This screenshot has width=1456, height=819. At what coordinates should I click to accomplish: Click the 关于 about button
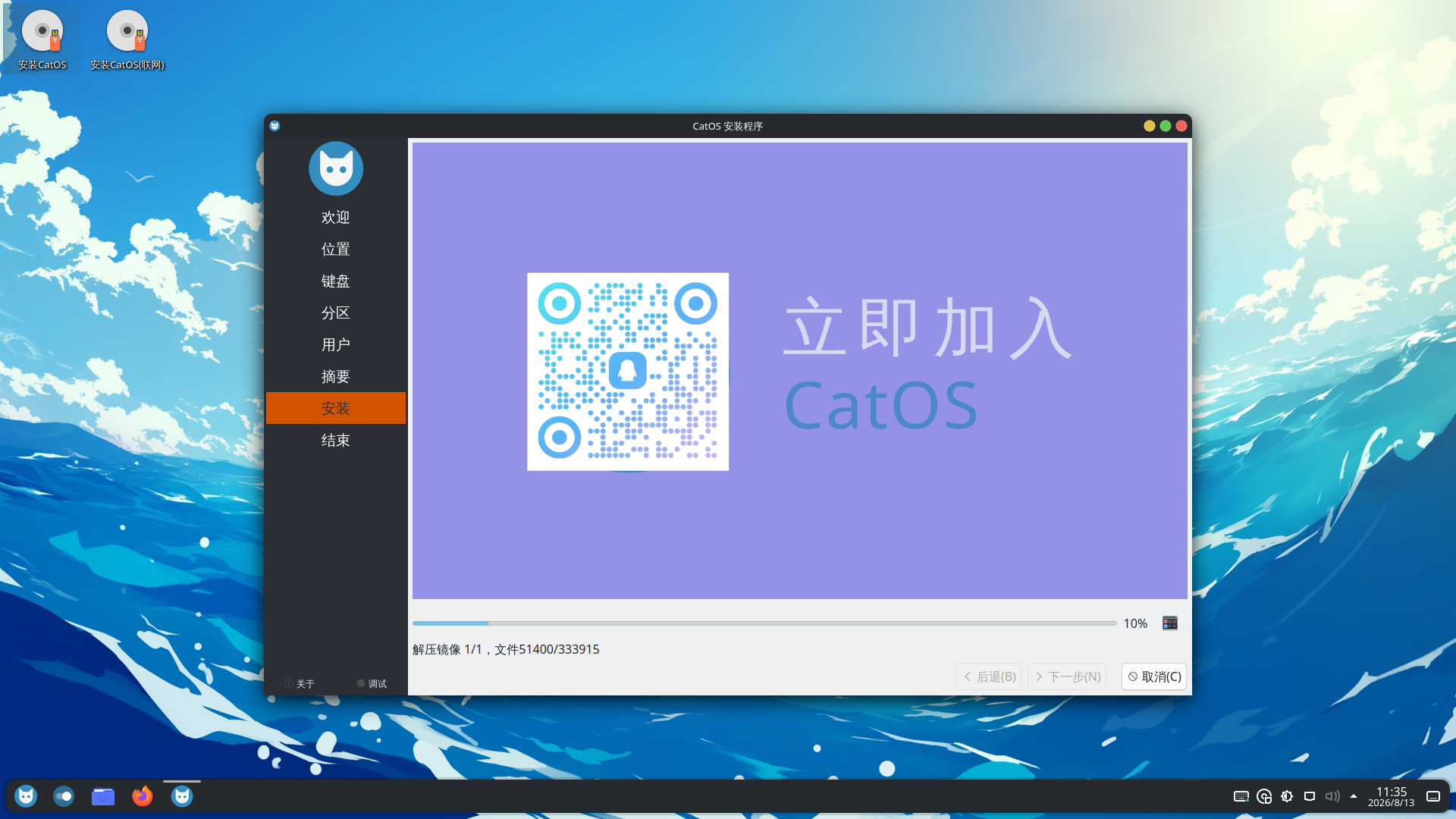300,684
